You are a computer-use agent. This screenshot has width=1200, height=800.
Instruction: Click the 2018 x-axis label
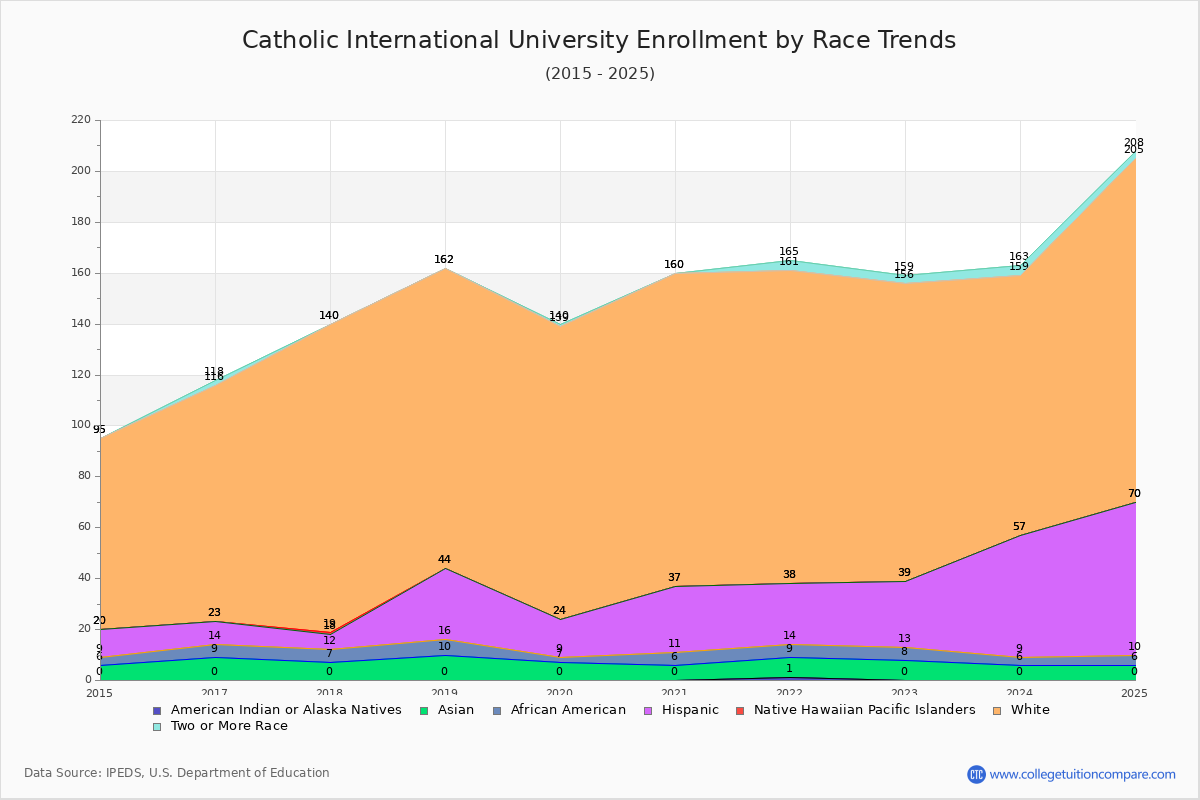click(x=329, y=693)
